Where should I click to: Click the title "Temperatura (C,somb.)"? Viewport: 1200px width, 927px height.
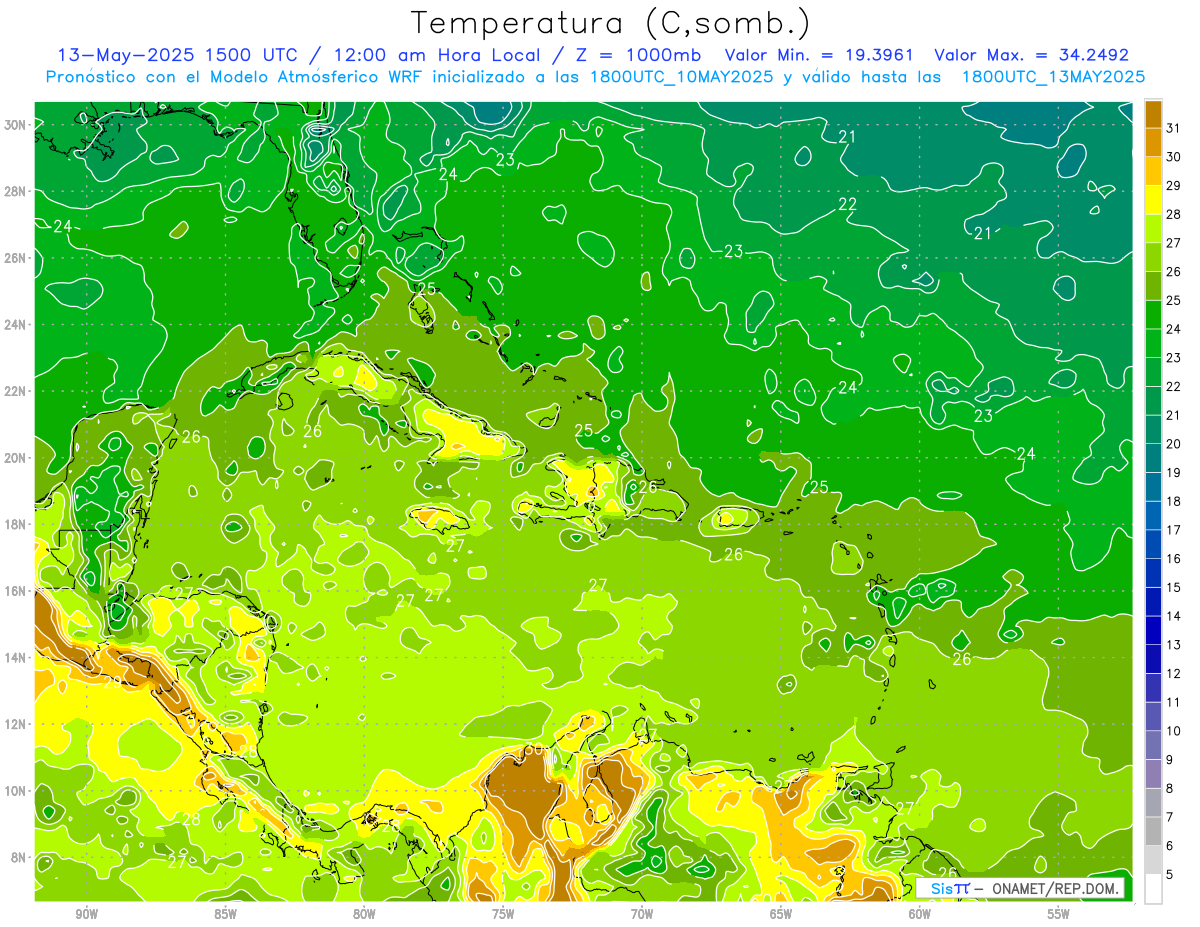(611, 23)
